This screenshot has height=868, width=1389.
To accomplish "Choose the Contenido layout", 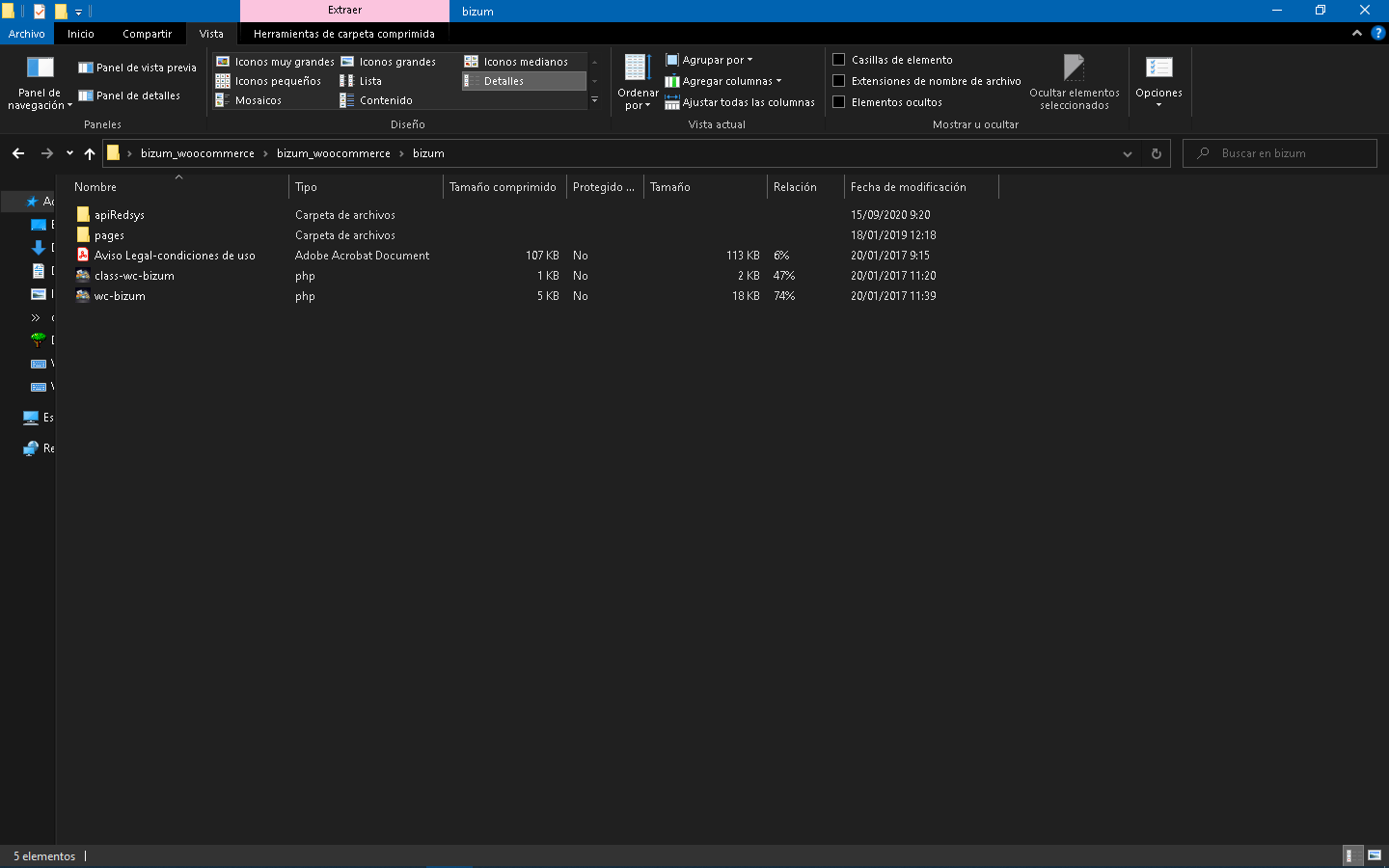I will click(x=376, y=100).
